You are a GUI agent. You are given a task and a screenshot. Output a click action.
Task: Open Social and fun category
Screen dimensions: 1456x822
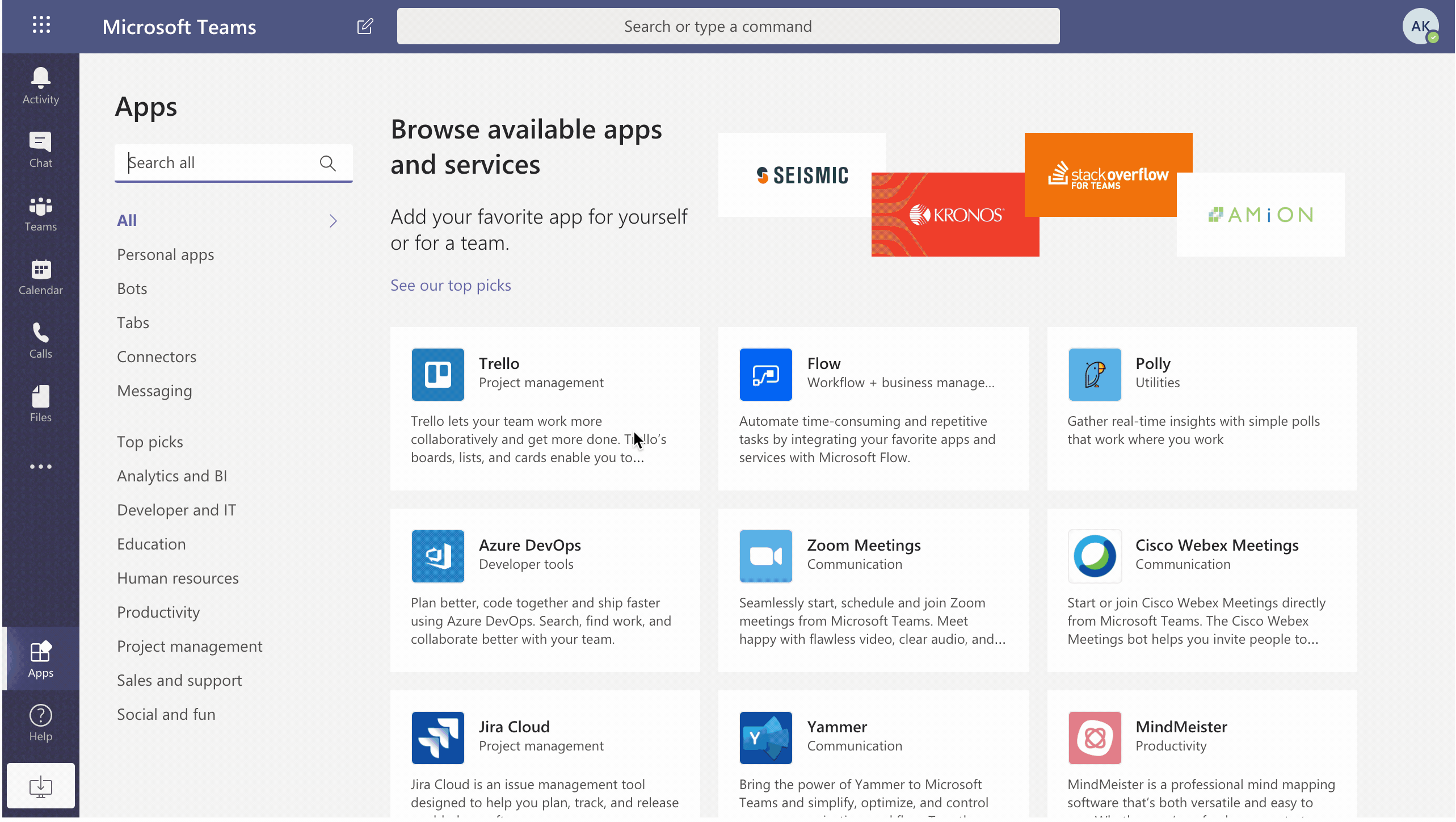tap(166, 715)
